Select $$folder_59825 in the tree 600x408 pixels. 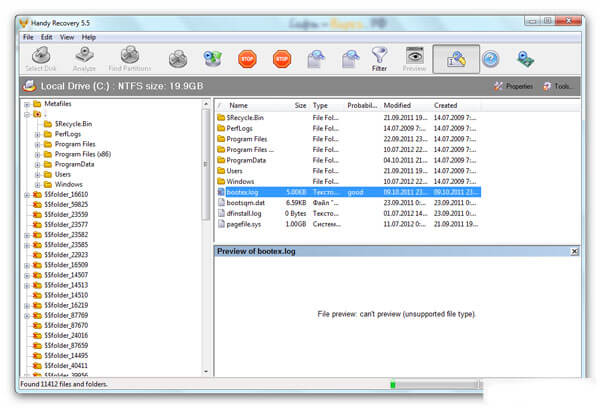(66, 204)
